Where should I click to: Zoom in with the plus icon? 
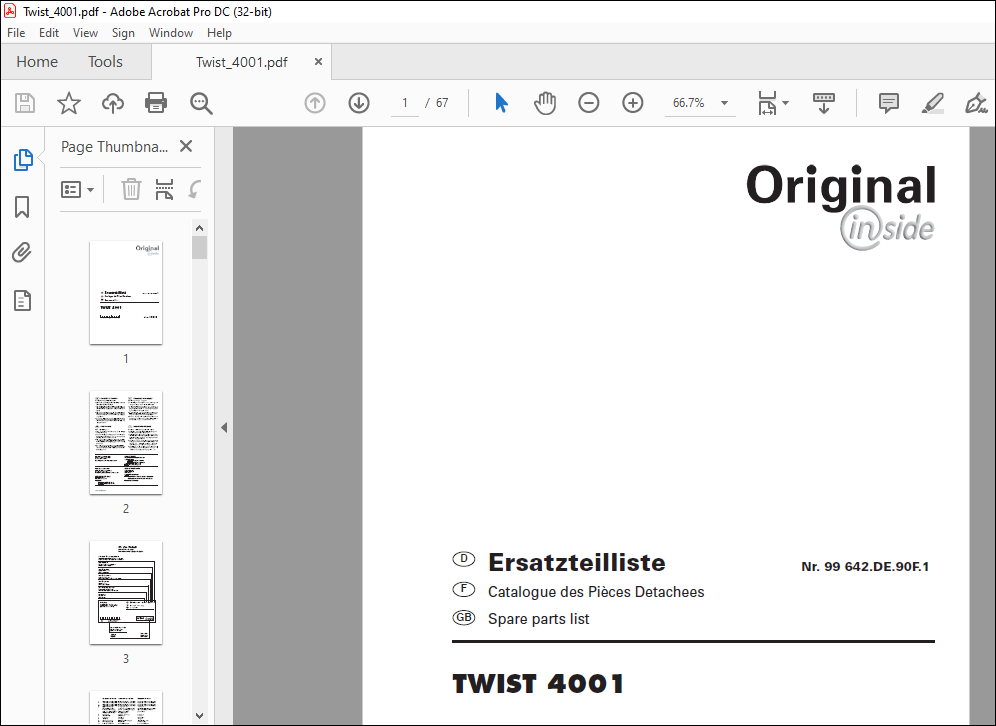click(633, 103)
